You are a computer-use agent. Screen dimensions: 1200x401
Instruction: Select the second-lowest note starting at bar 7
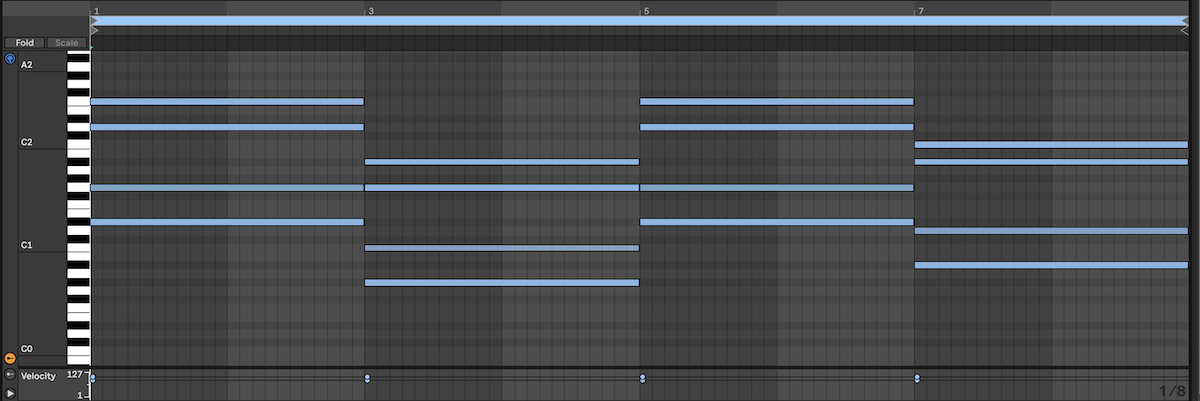pos(1051,230)
